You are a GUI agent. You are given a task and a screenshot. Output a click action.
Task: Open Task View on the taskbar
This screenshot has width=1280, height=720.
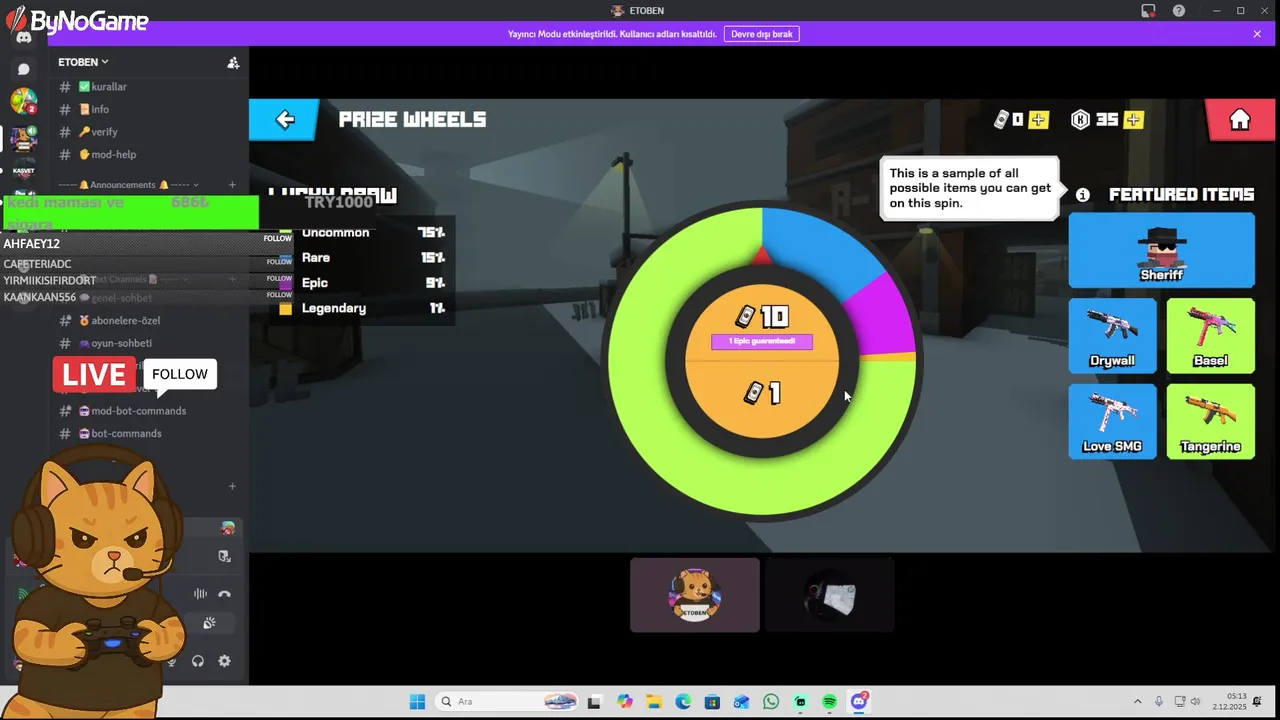tap(594, 702)
